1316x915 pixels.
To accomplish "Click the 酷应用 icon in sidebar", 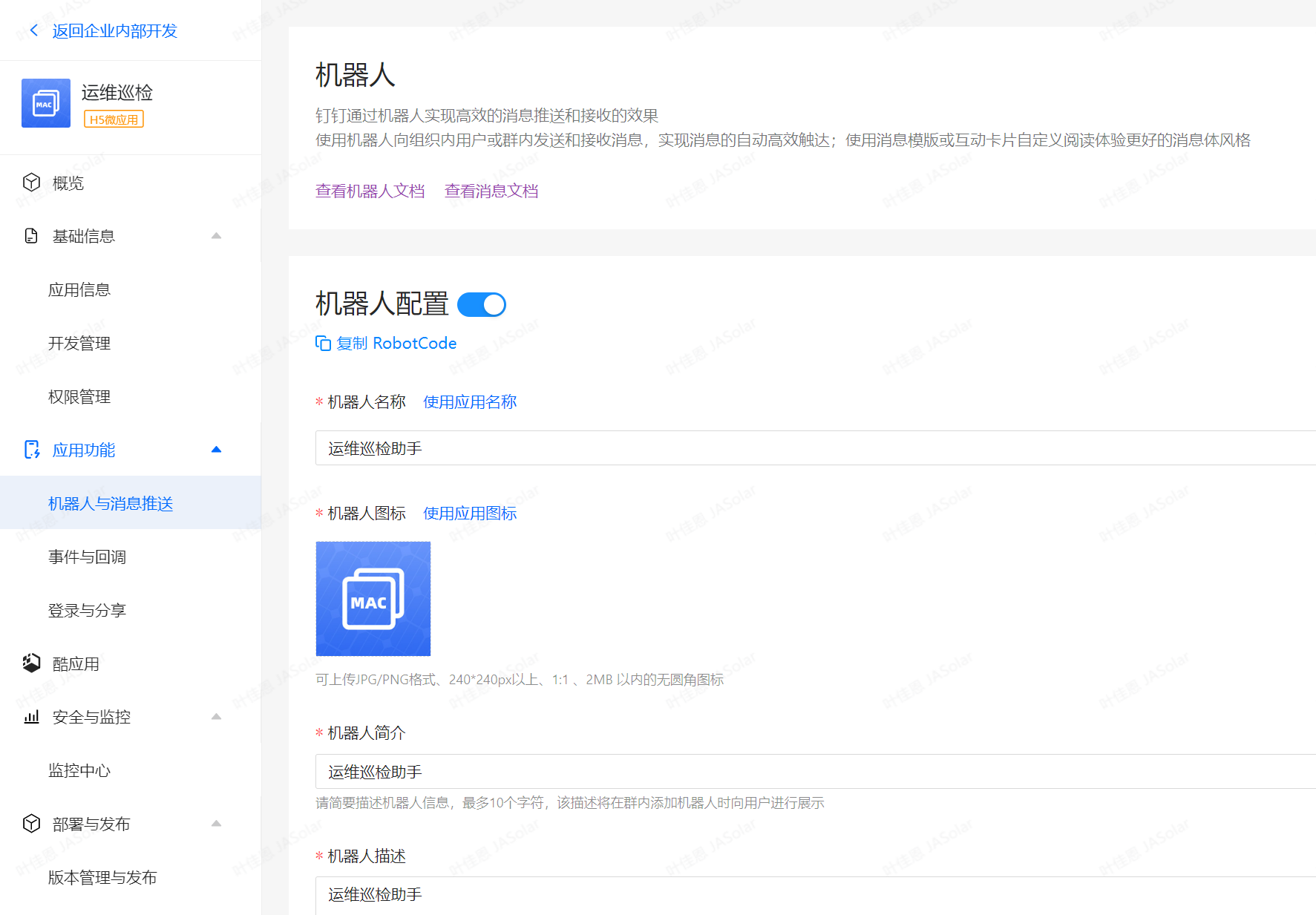I will (31, 663).
